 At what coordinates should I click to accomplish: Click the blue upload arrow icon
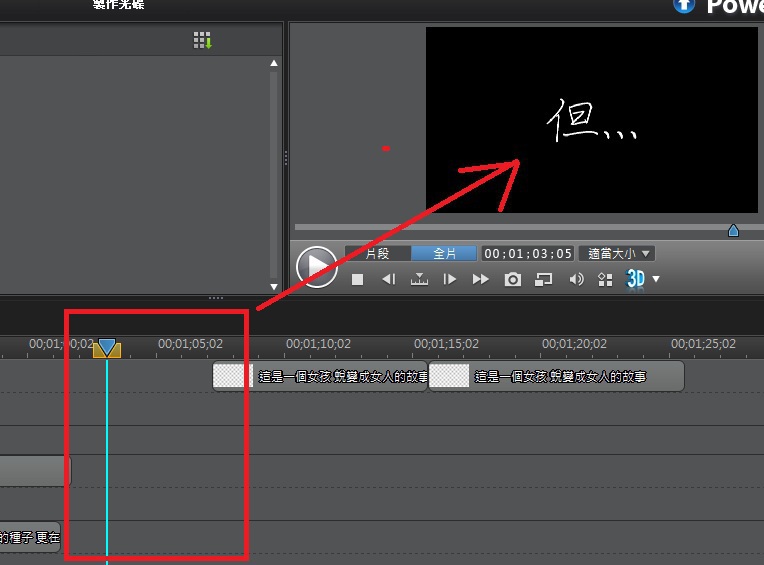(684, 5)
